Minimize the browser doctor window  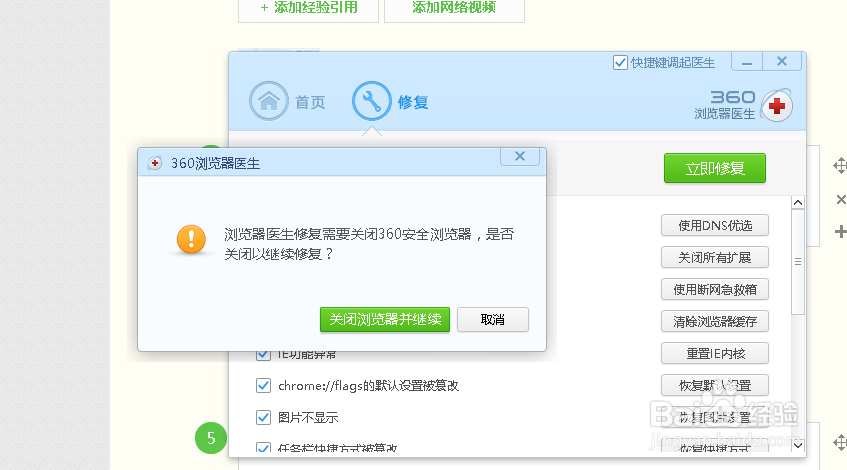pos(747,62)
